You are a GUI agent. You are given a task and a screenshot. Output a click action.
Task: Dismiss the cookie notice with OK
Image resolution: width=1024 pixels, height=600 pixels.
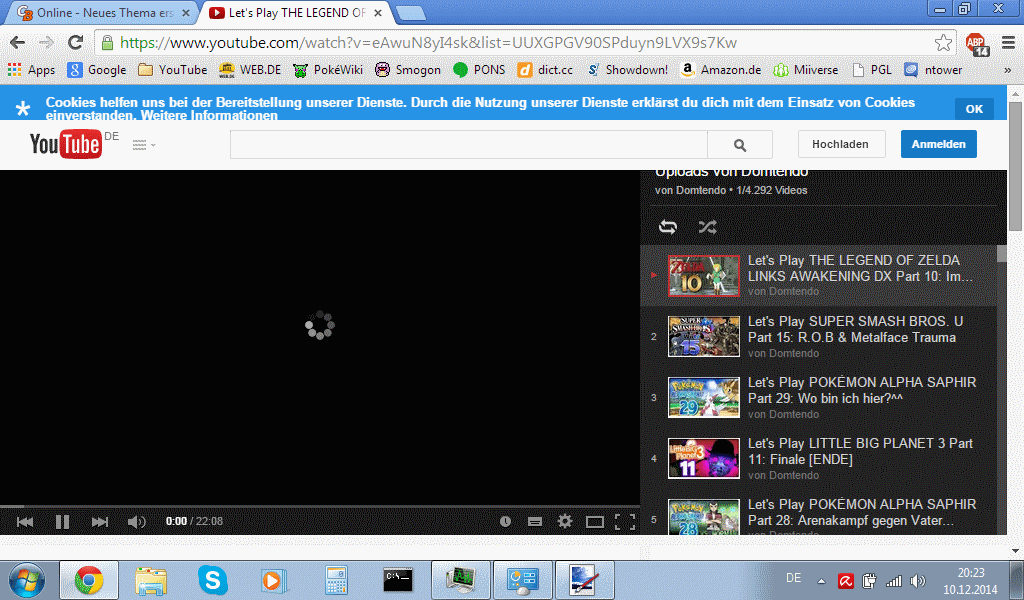click(974, 109)
